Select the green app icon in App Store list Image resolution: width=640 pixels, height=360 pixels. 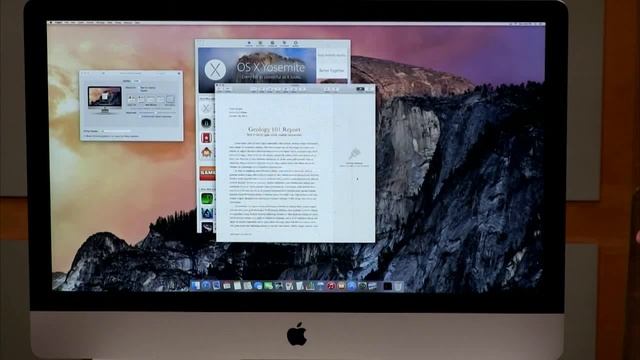207,198
